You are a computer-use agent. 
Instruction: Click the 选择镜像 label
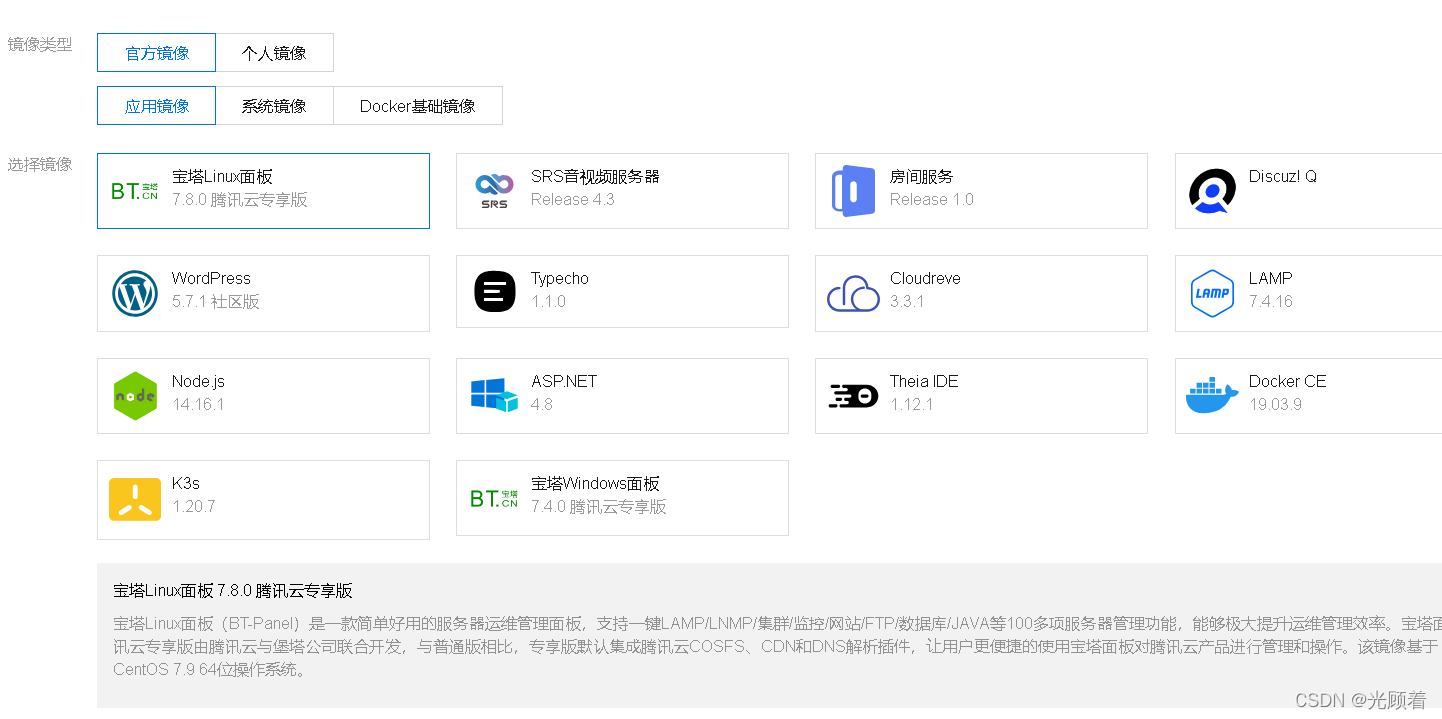tap(40, 165)
